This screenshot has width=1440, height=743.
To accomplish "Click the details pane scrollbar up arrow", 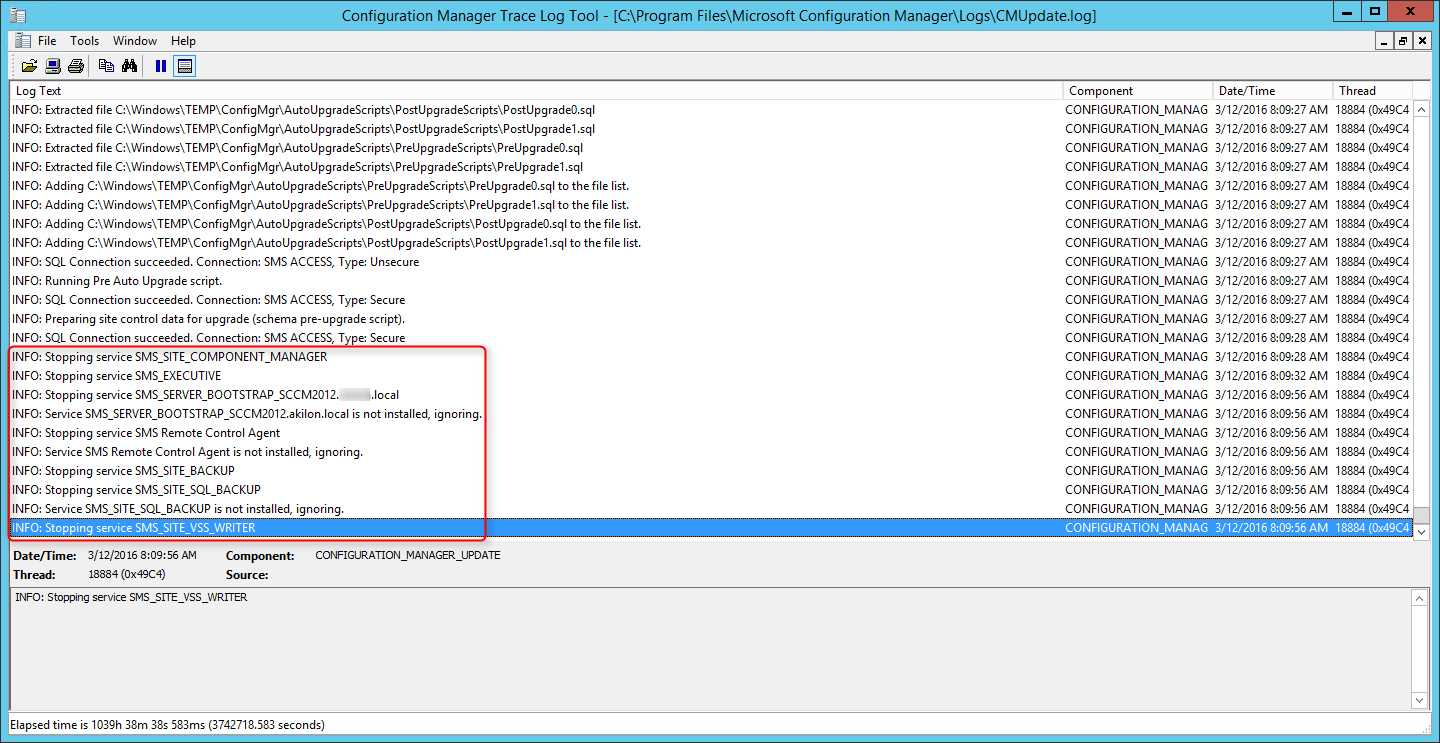I will [1420, 597].
